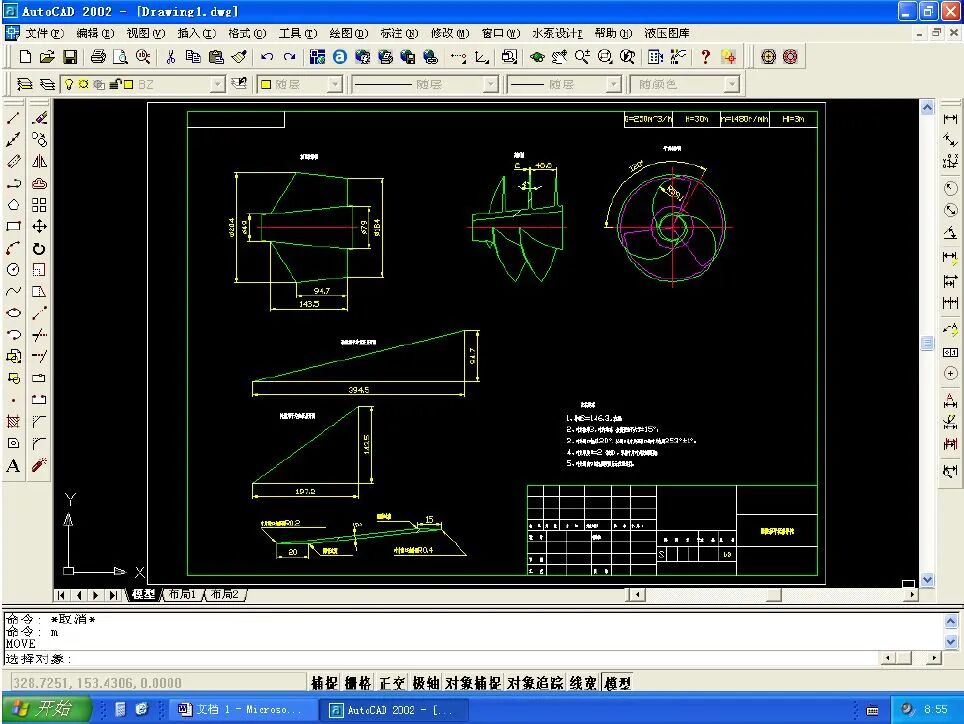964x724 pixels.
Task: Select the Multiline Text A tool
Action: click(x=13, y=465)
